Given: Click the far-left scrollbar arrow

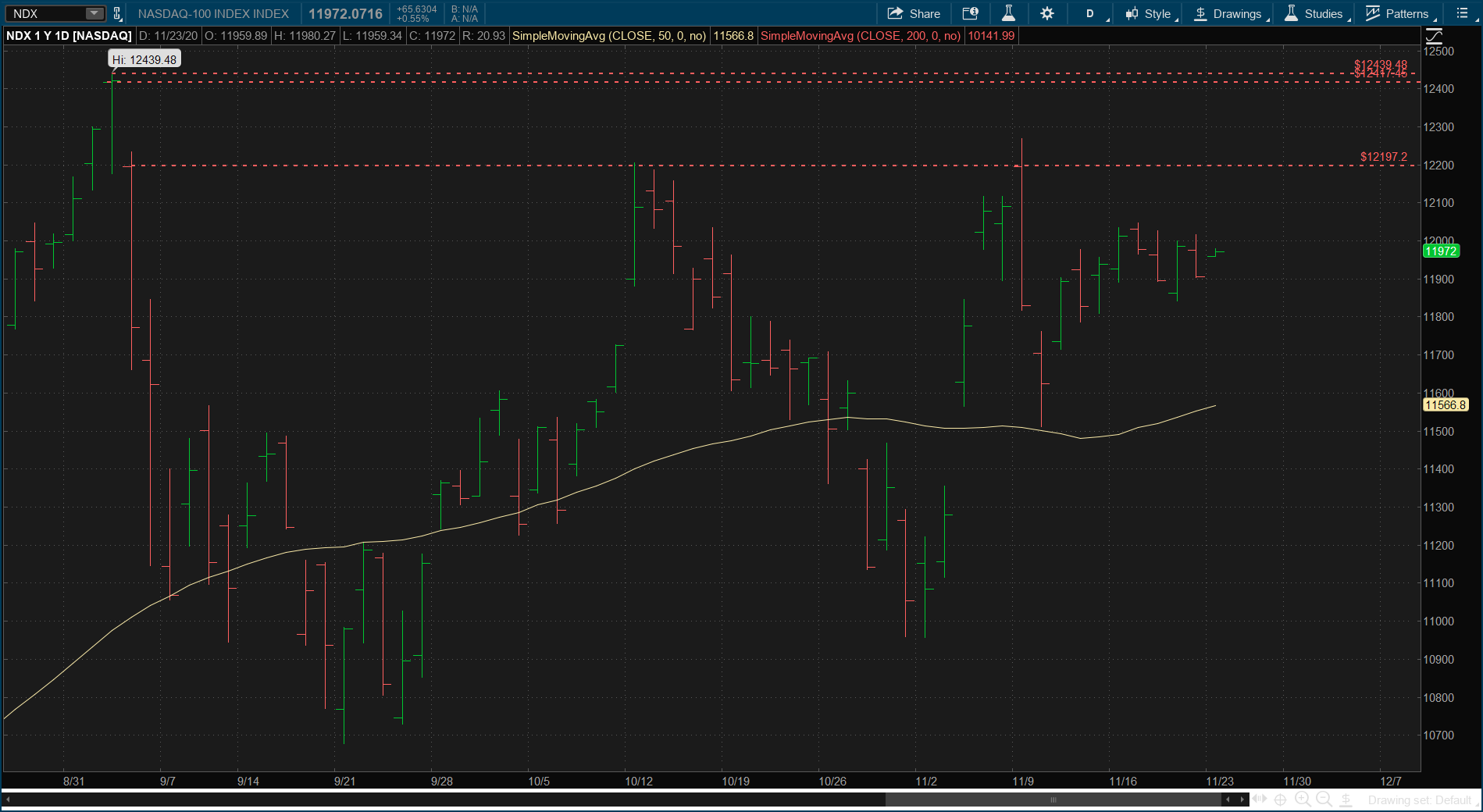Looking at the screenshot, I should (8, 800).
